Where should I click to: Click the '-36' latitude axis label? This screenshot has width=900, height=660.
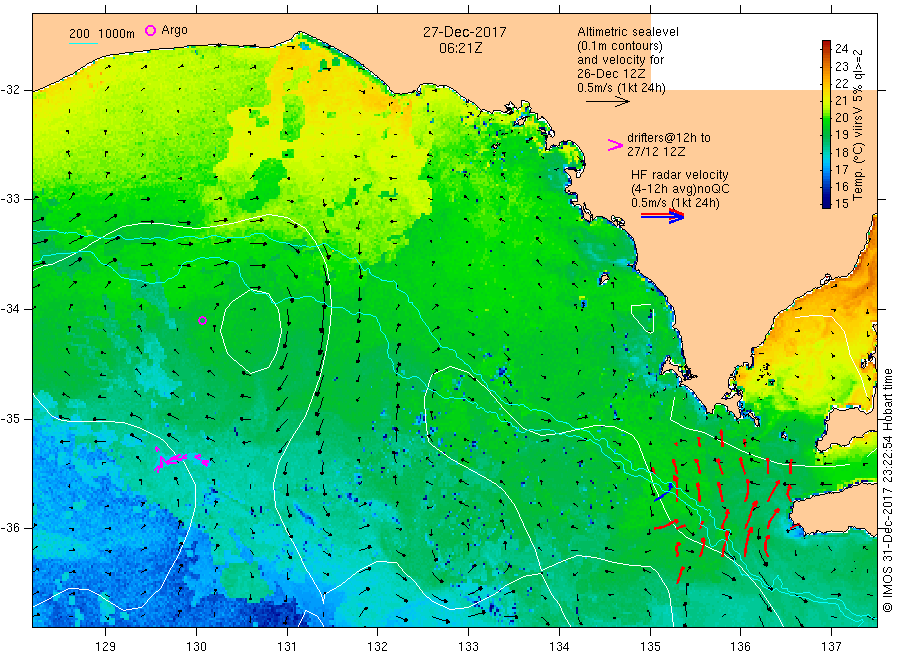[x=10, y=527]
